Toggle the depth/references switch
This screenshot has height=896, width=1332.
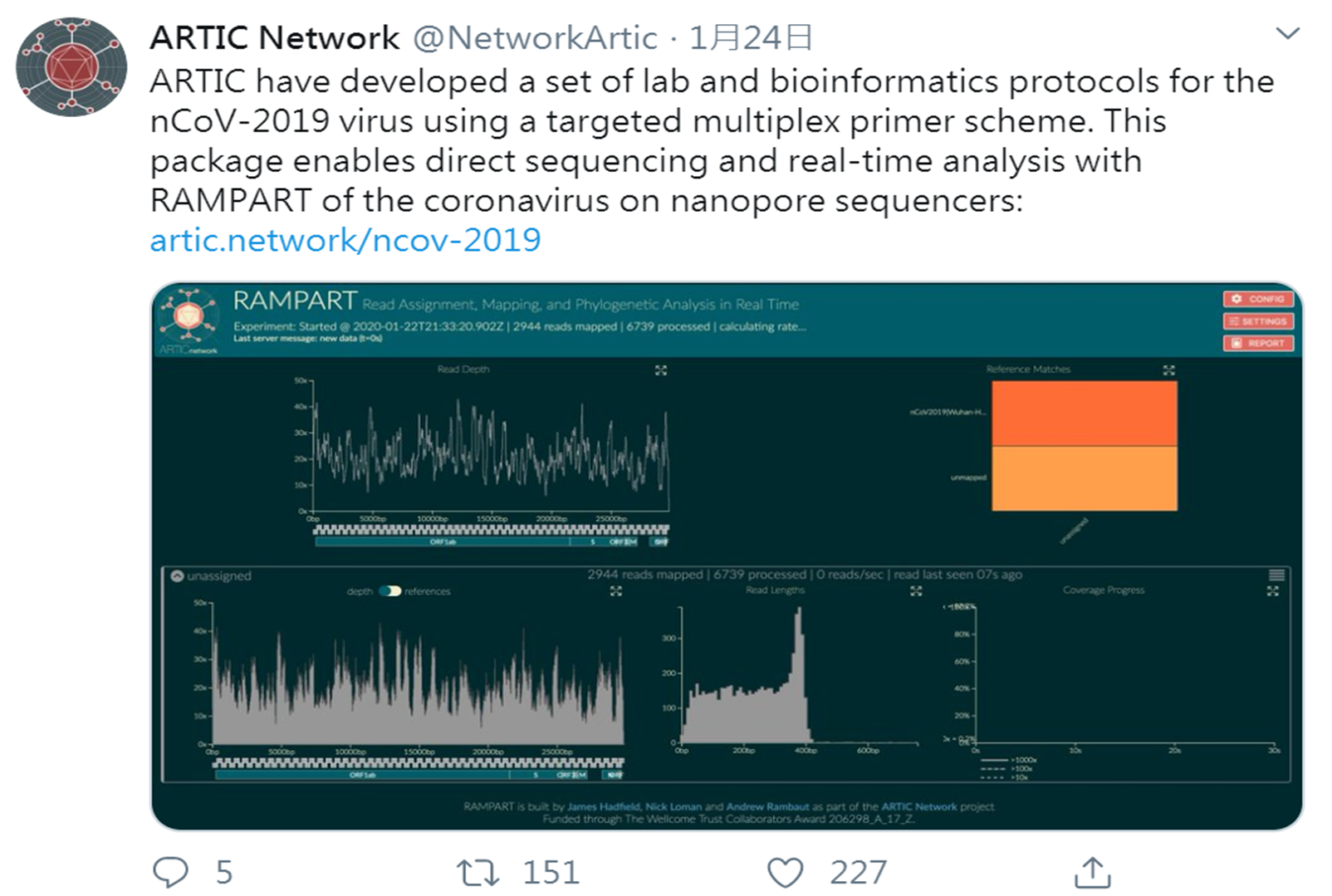click(389, 591)
